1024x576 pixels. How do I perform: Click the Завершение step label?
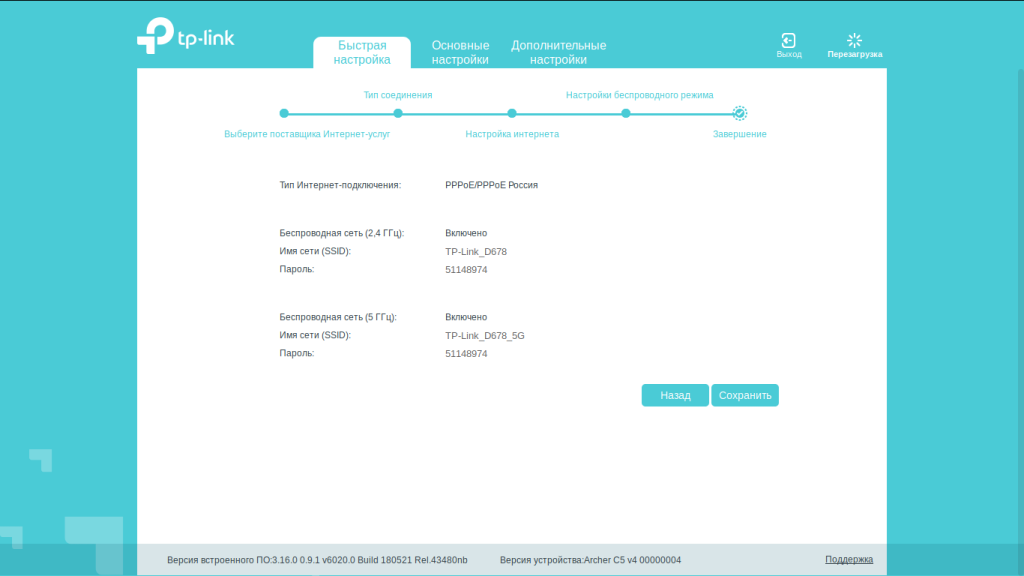739,134
